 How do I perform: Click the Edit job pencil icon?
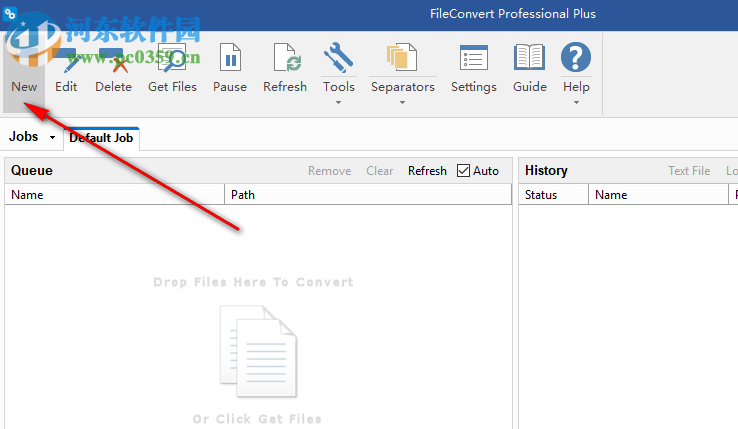coord(66,59)
